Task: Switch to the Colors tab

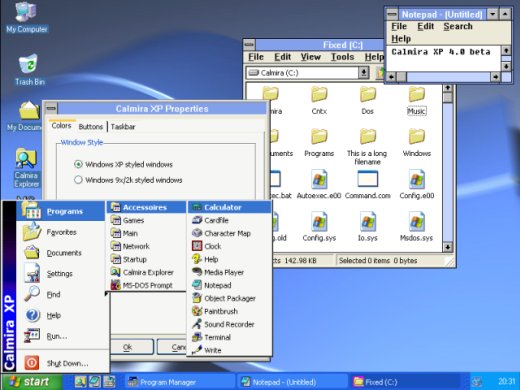Action: (62, 126)
